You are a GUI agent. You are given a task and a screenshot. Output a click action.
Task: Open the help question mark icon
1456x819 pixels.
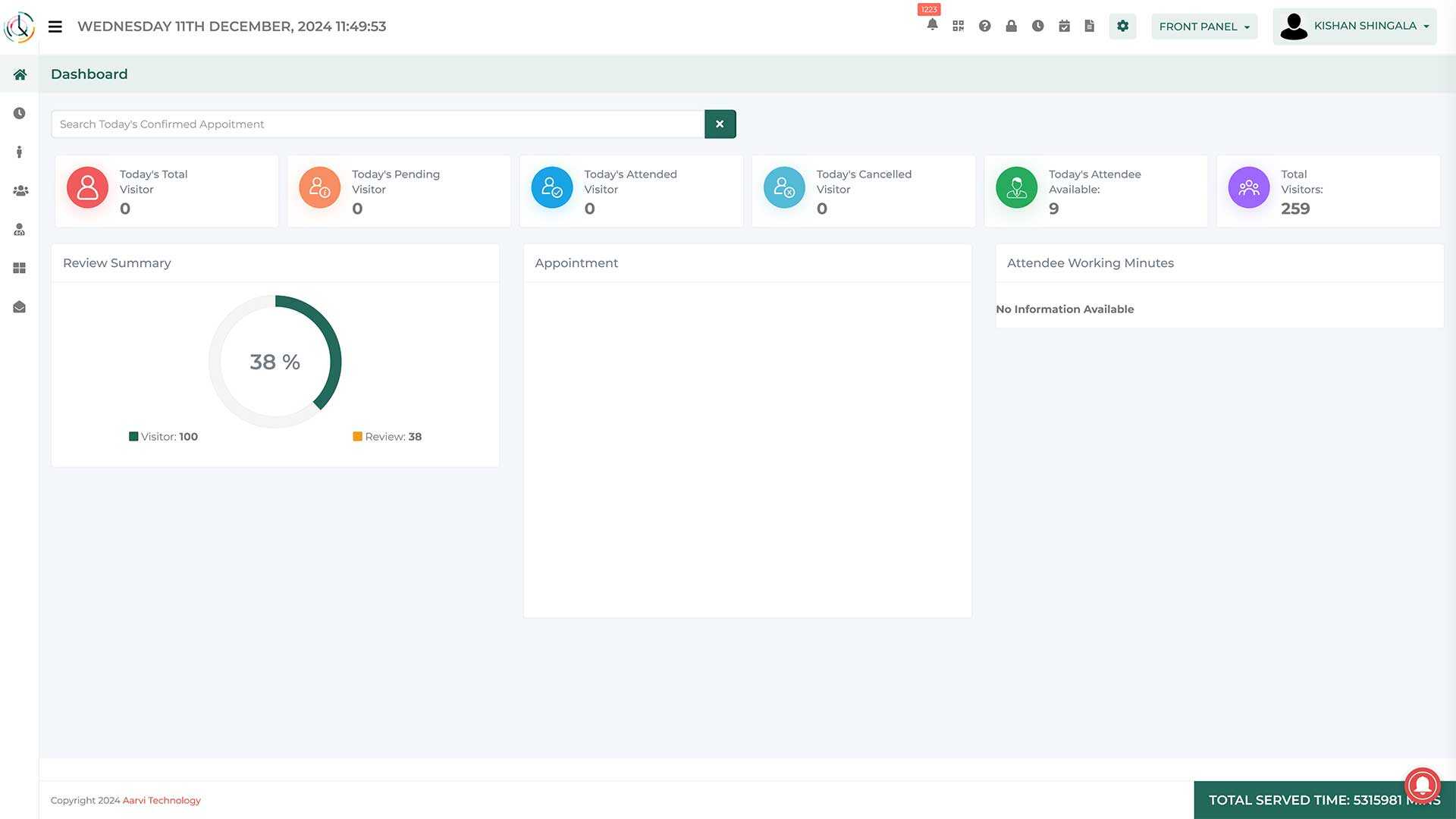[x=984, y=26]
